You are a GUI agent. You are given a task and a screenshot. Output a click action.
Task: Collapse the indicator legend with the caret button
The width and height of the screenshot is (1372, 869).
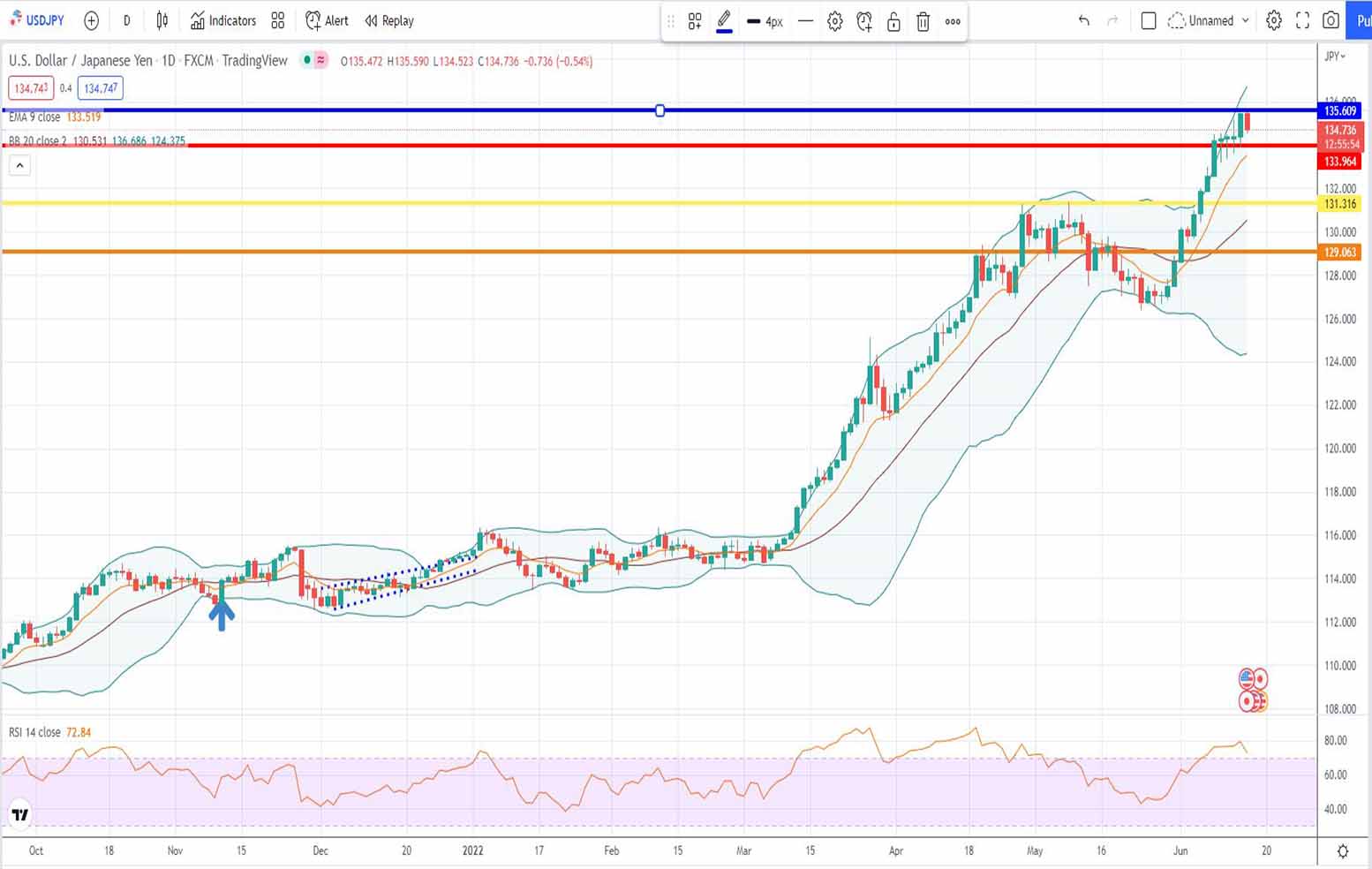(x=19, y=165)
